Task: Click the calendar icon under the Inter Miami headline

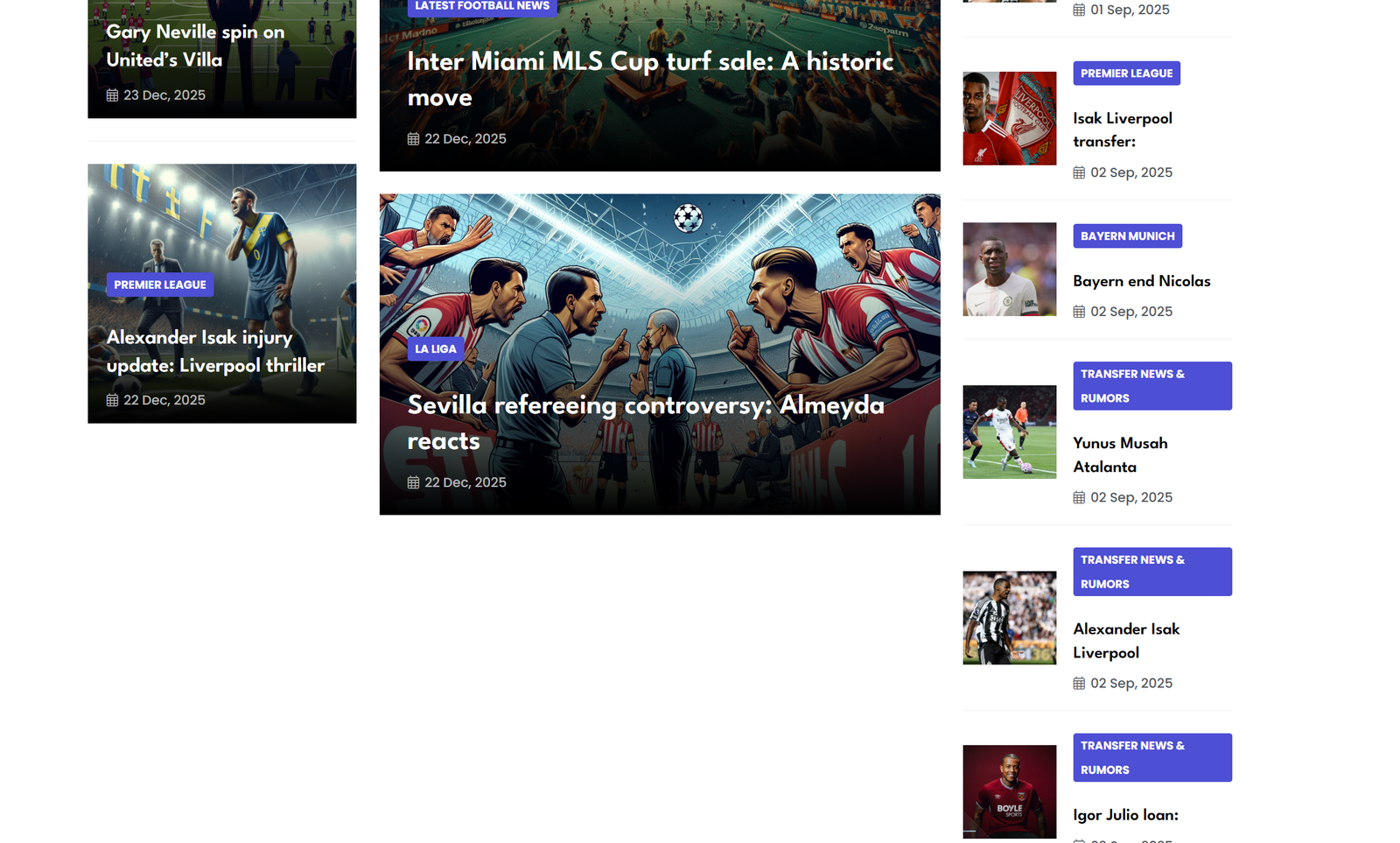Action: point(413,139)
